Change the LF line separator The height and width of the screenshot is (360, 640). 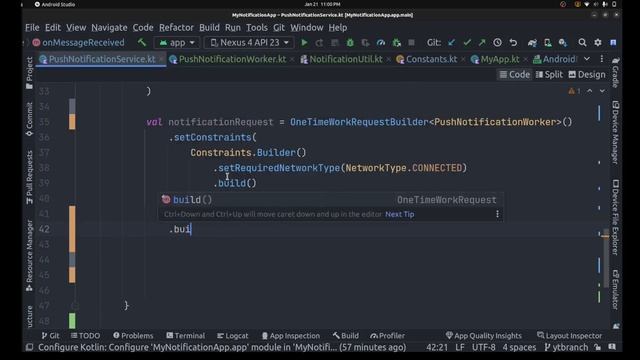coord(460,347)
